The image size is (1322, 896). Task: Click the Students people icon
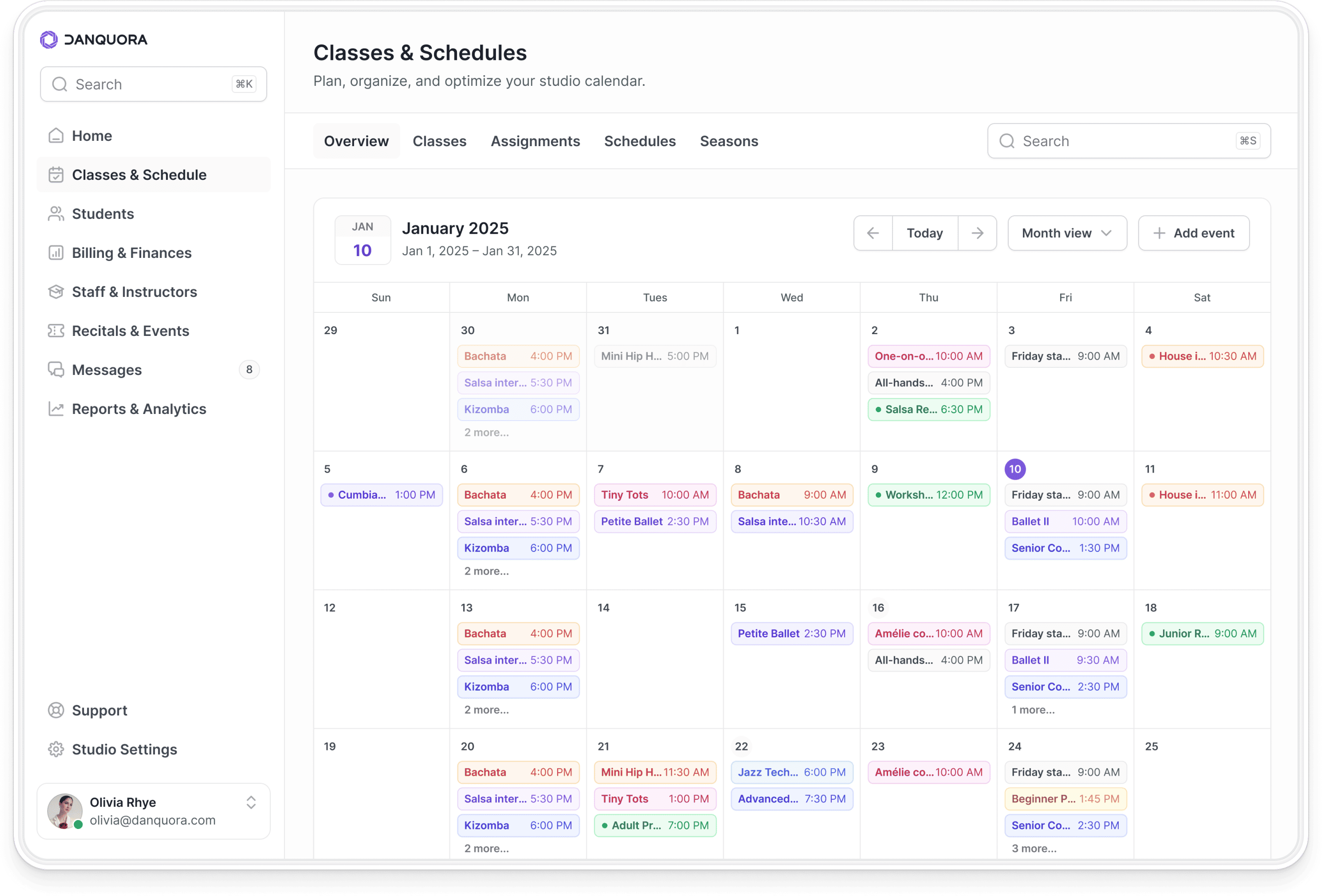pyautogui.click(x=56, y=214)
